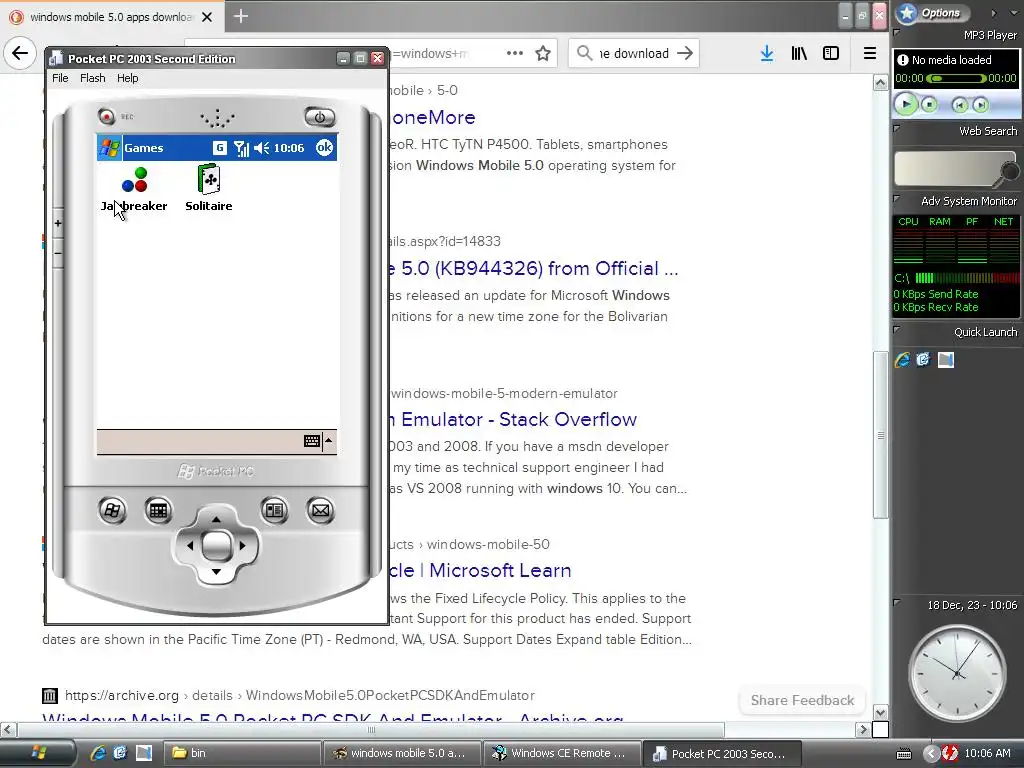
Task: Click Next track in MP3 Player widget
Action: pyautogui.click(x=980, y=104)
